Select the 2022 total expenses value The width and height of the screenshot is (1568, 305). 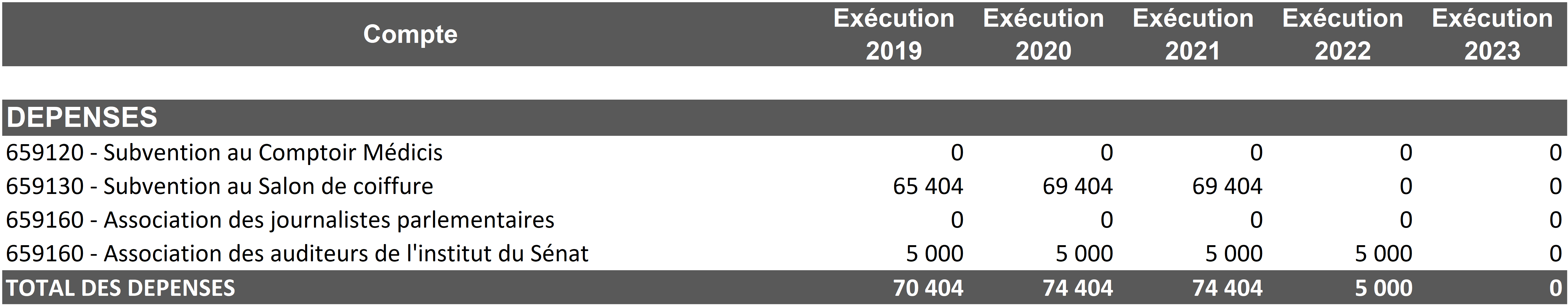coord(1383,288)
